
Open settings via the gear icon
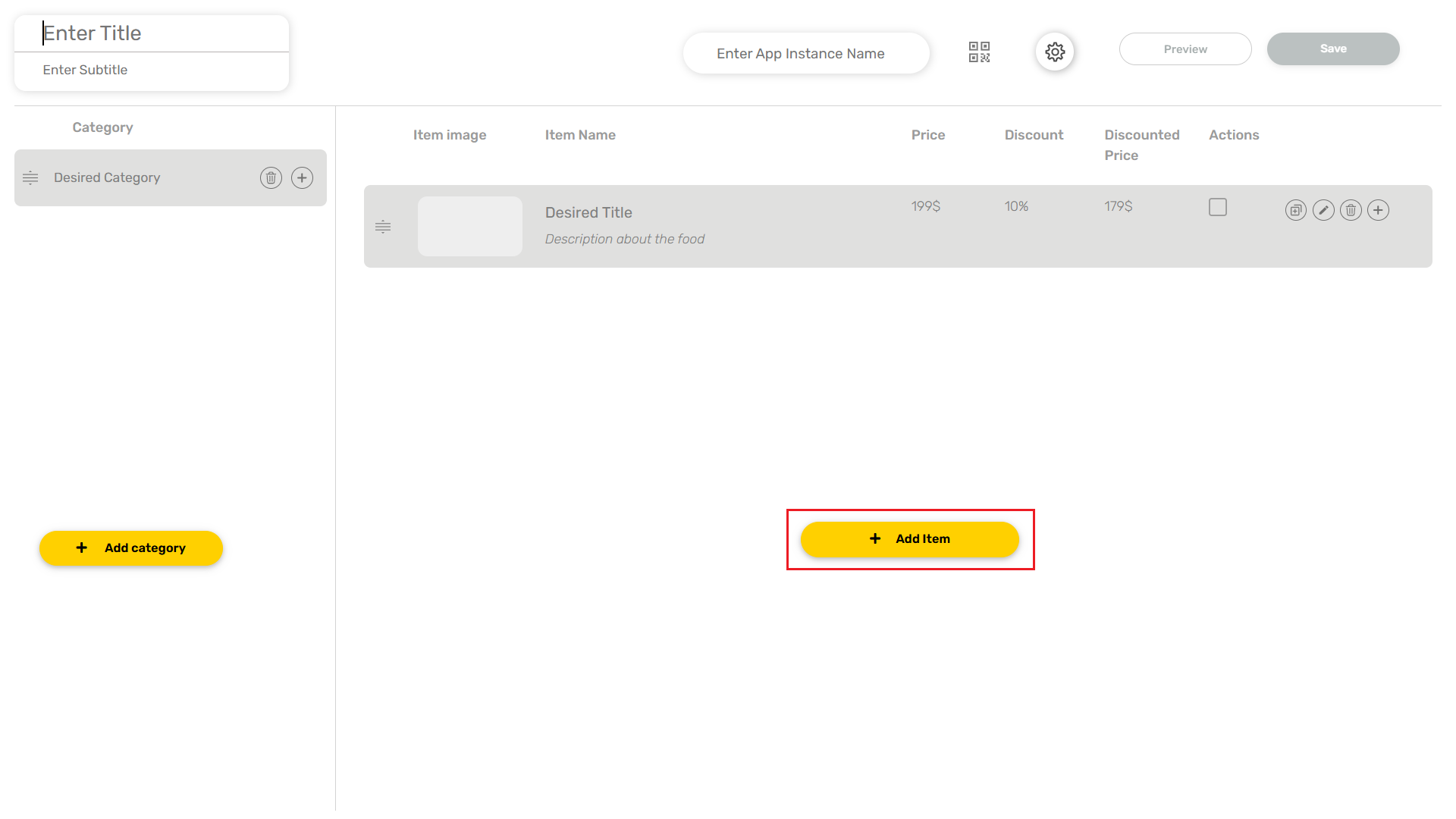point(1055,52)
